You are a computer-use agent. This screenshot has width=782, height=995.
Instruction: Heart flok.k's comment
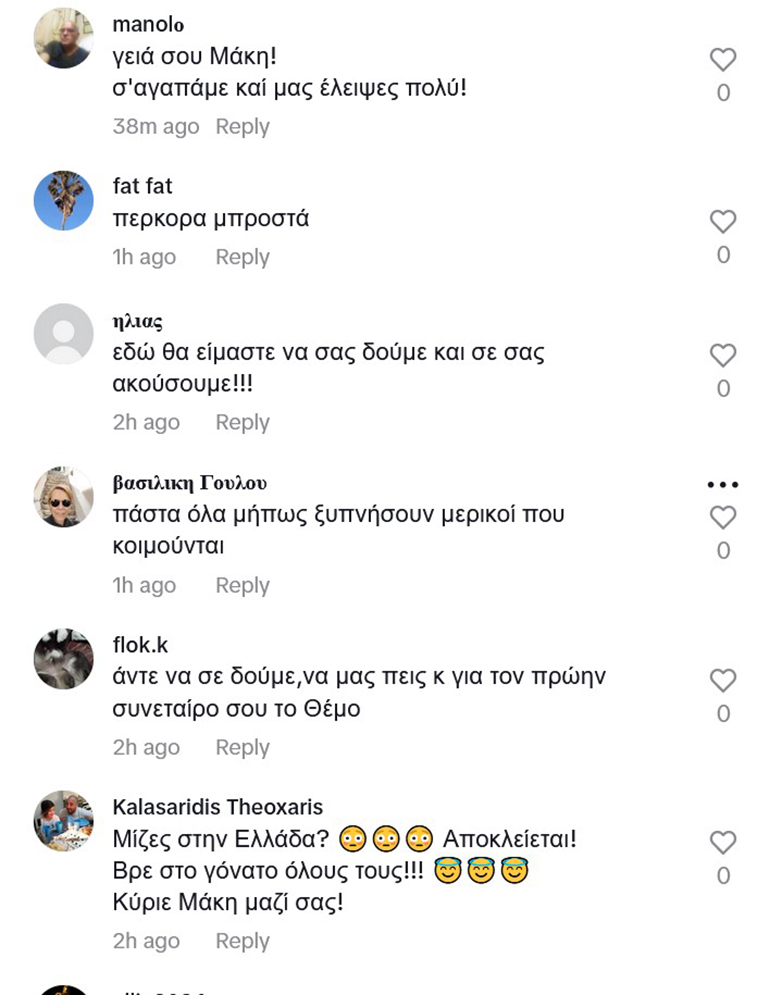[723, 681]
